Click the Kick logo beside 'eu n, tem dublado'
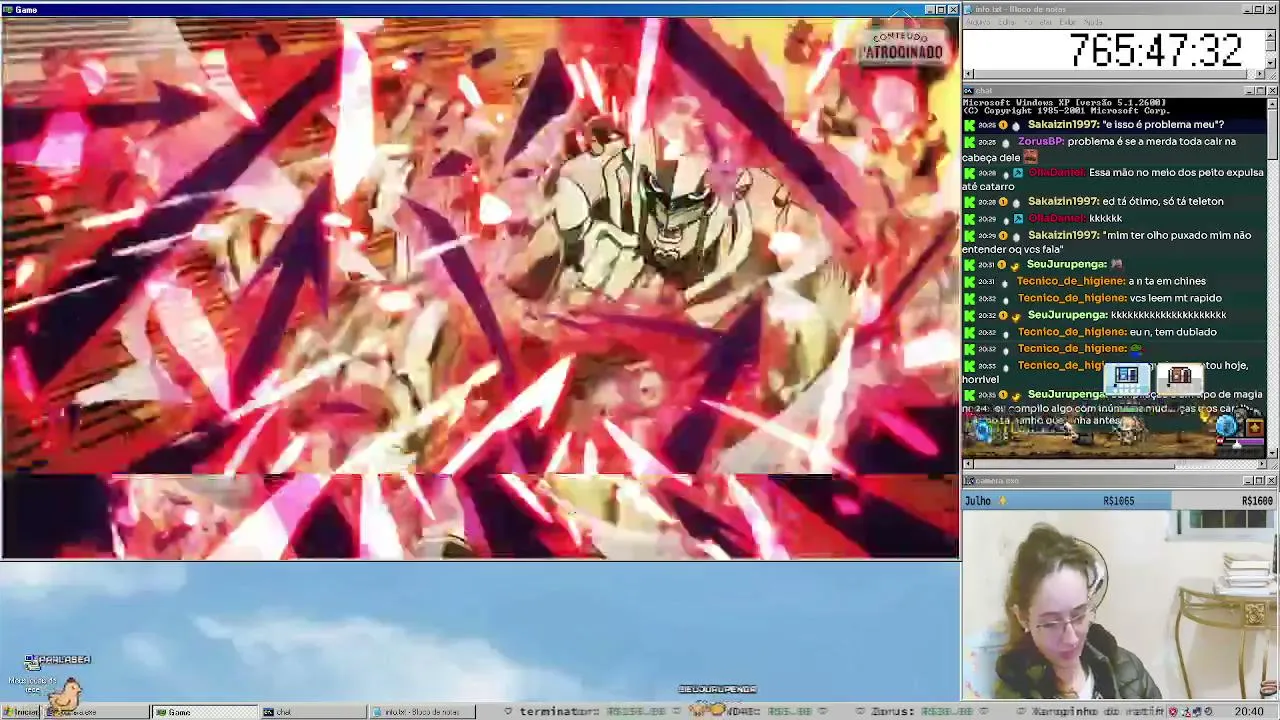The image size is (1280, 720). [x=968, y=332]
